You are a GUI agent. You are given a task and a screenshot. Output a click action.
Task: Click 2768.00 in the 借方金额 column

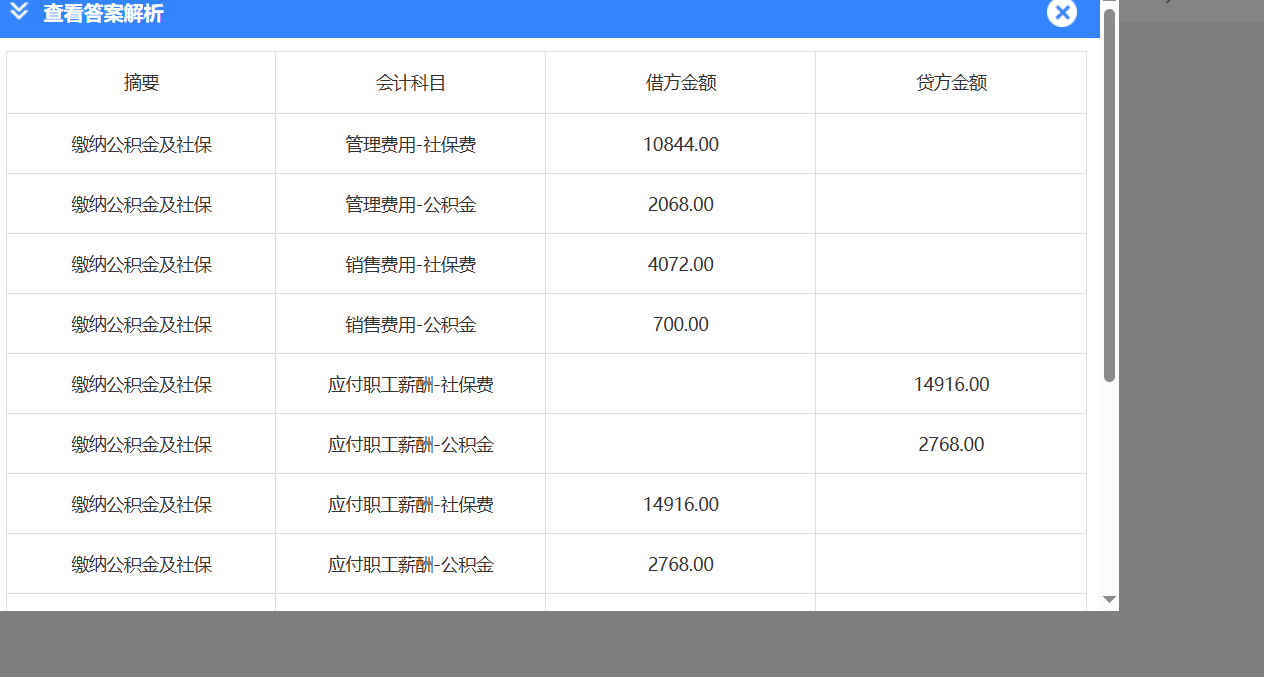click(681, 565)
